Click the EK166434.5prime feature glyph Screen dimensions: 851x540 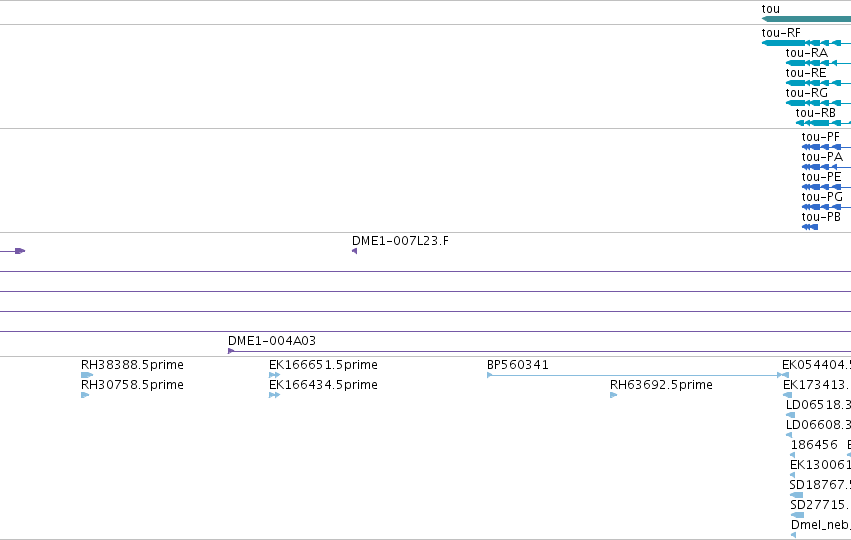275,395
